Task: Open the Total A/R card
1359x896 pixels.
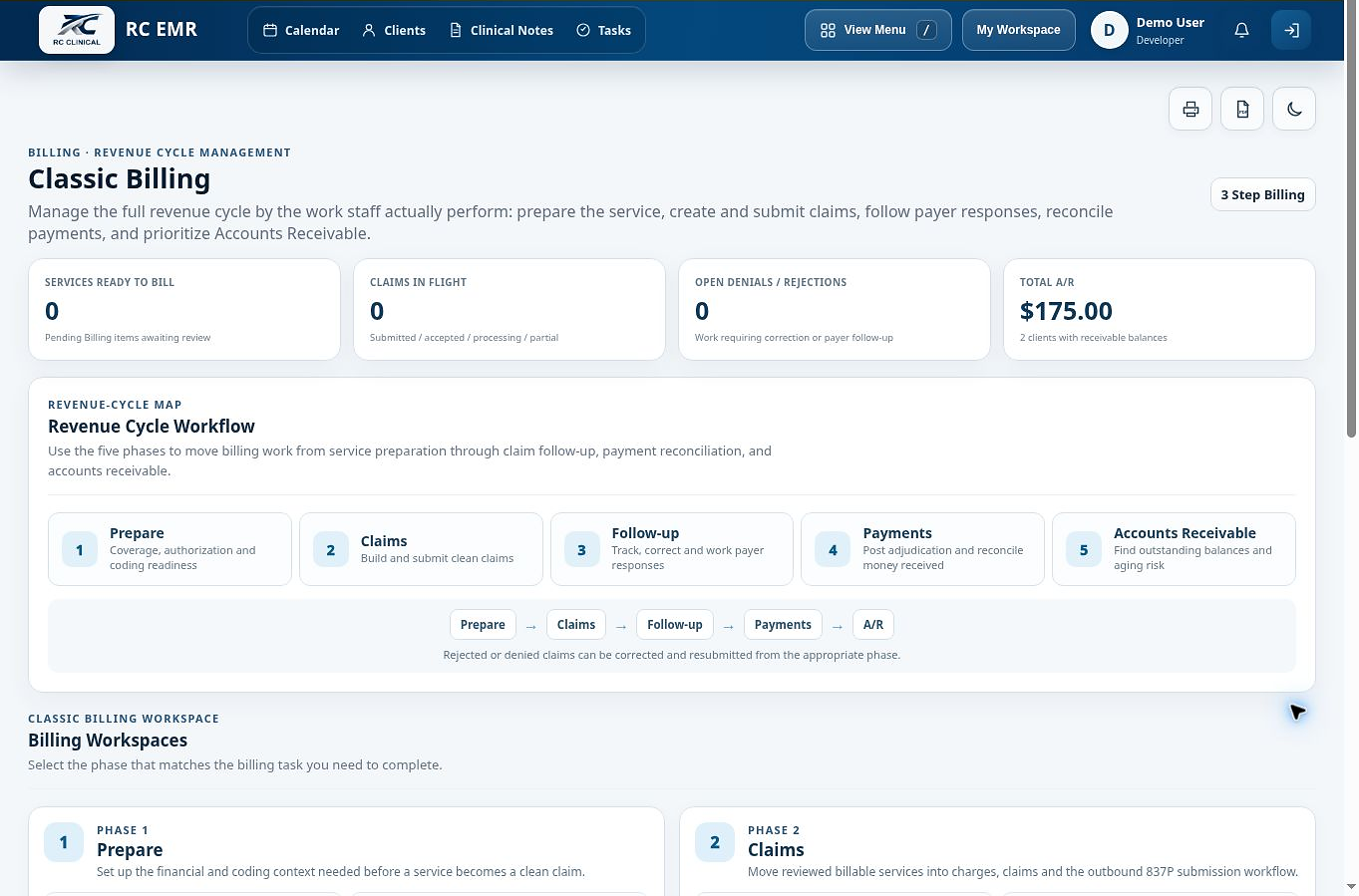Action: pos(1160,309)
